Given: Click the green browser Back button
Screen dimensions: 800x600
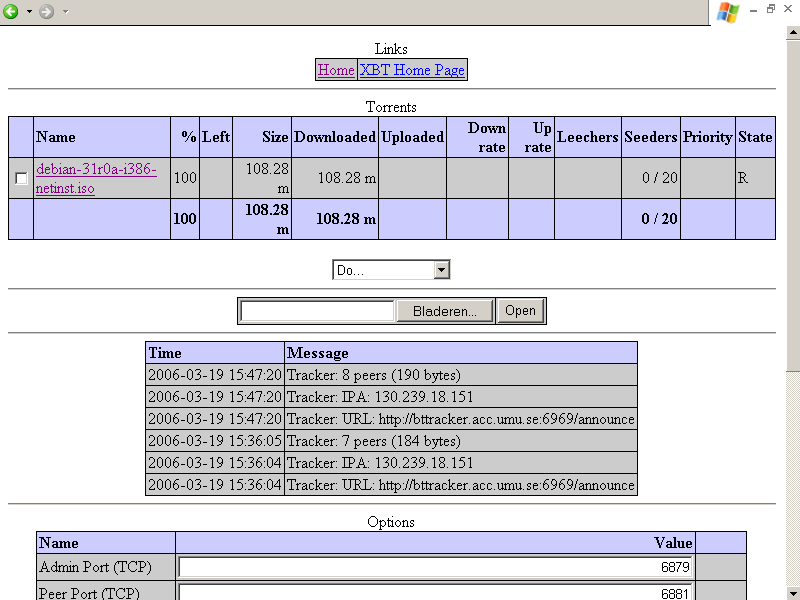Looking at the screenshot, I should 11,11.
